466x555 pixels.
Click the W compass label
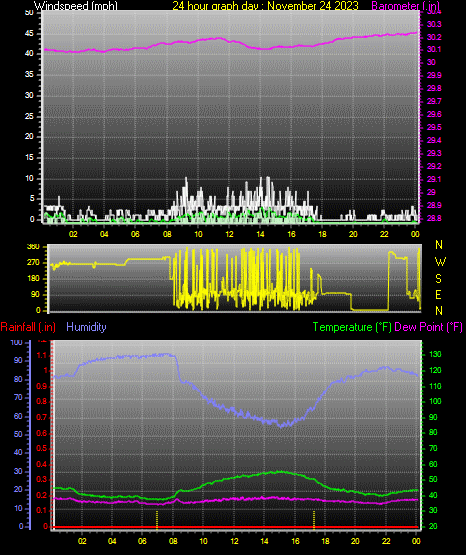[x=440, y=262]
